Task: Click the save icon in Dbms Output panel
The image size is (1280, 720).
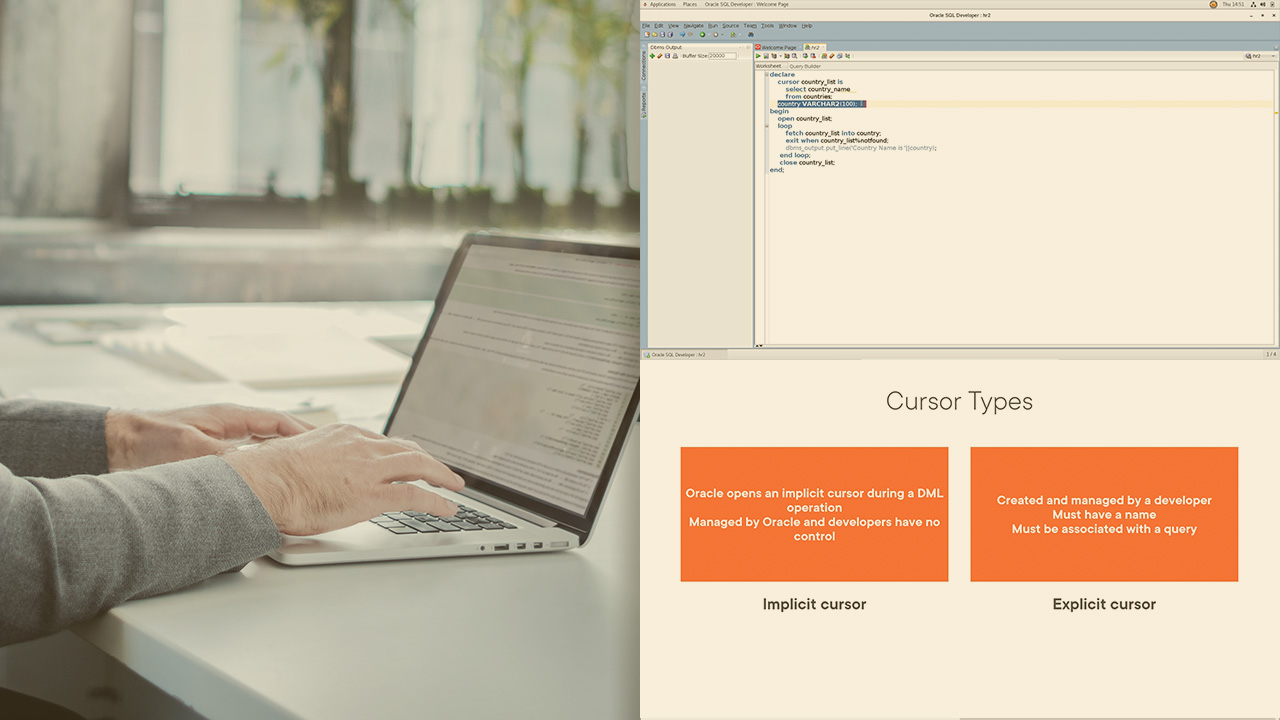Action: click(x=667, y=56)
